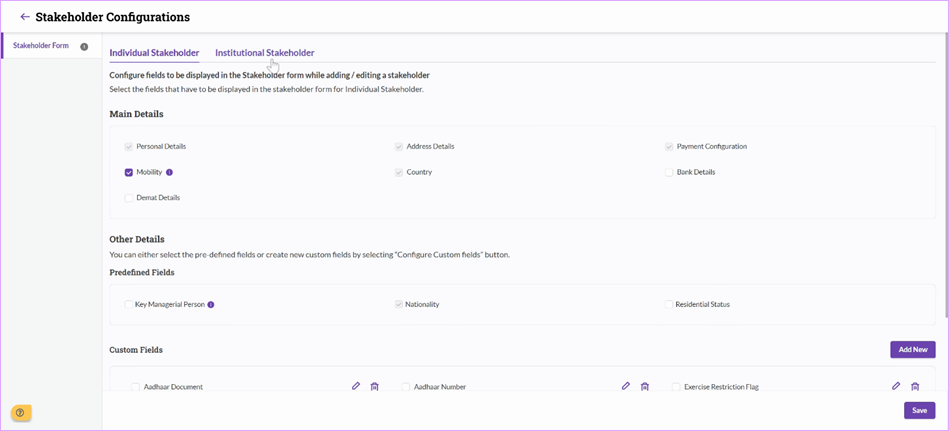Click the Stakeholder Configurations page title
949x431 pixels.
click(113, 17)
